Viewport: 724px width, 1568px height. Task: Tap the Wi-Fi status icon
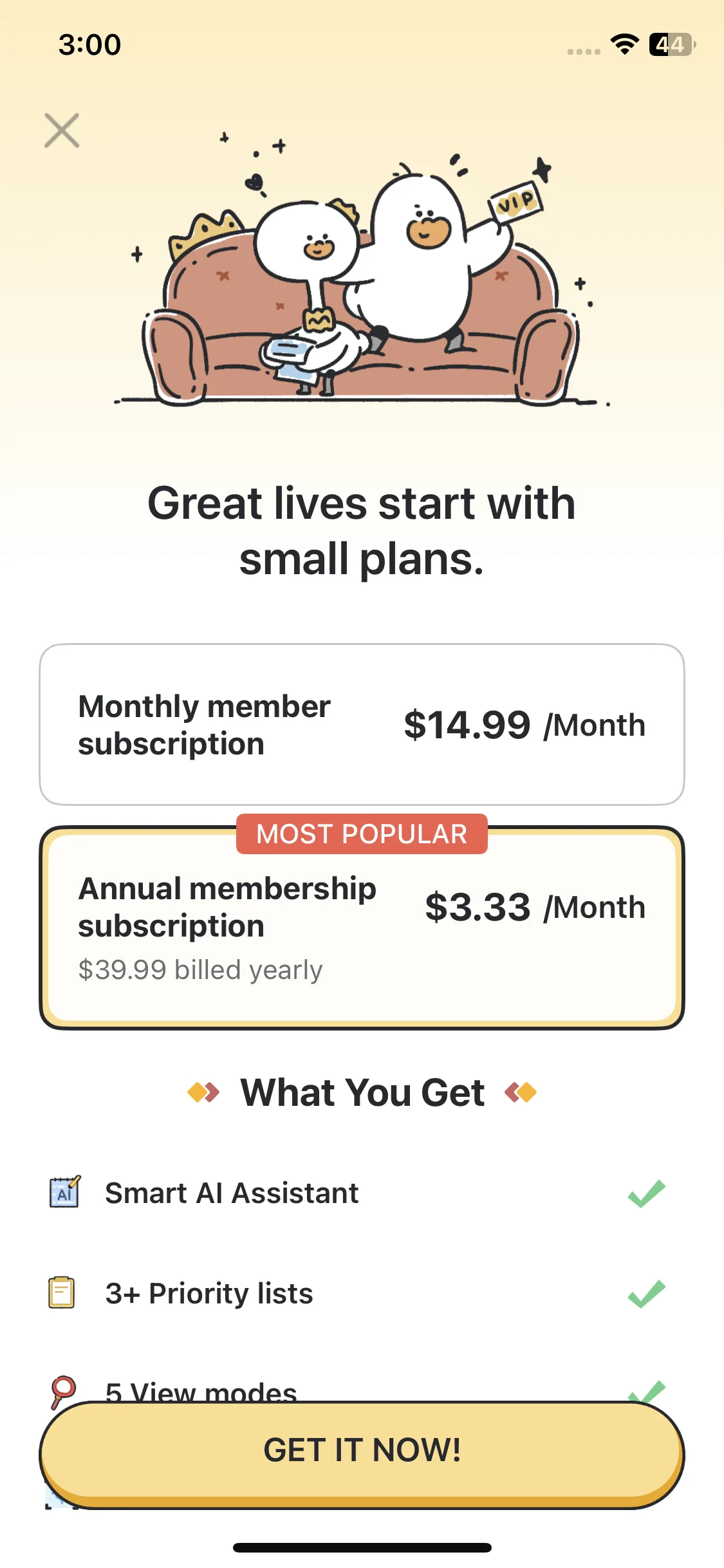pos(624,44)
